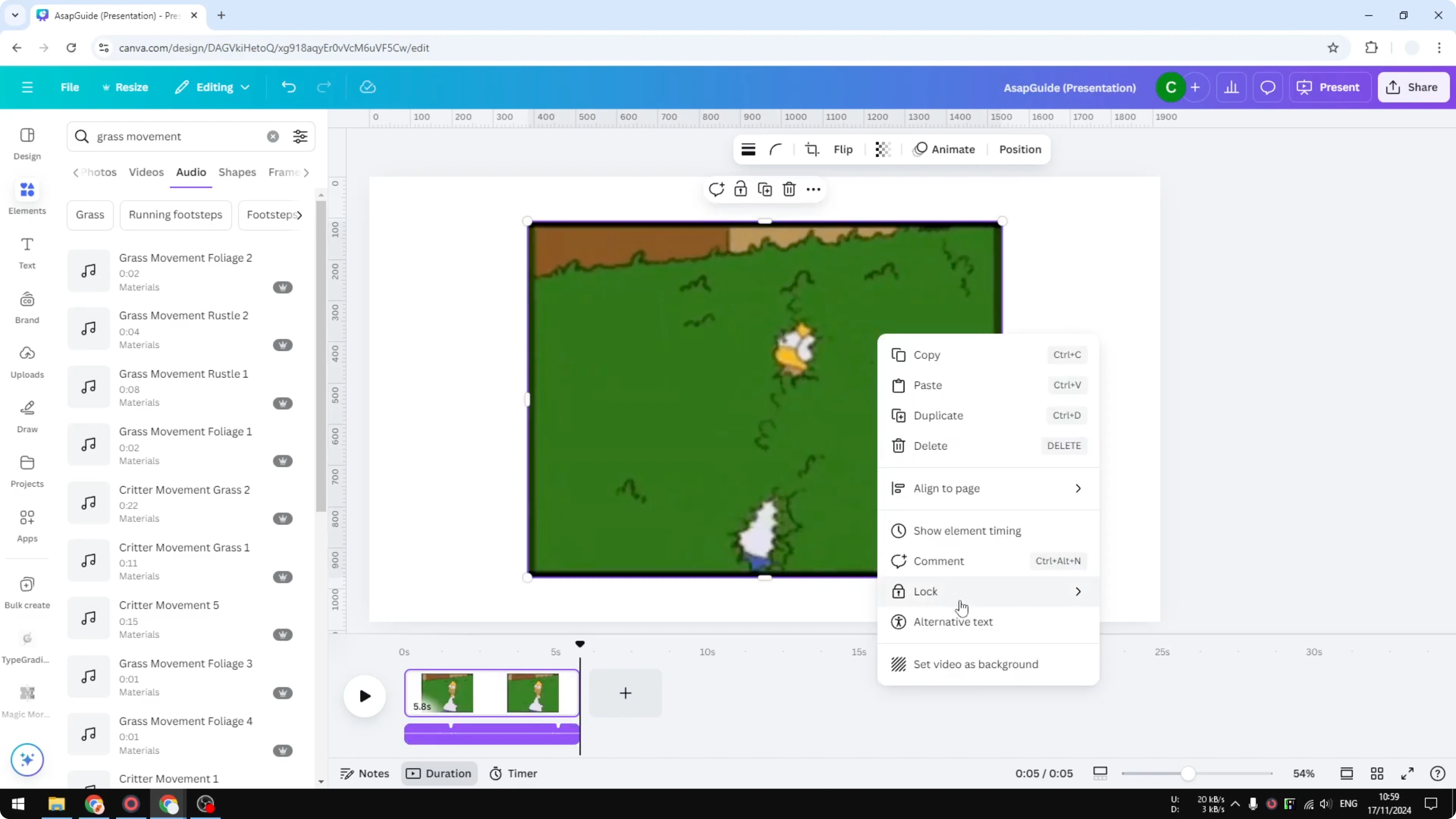Viewport: 1456px width, 819px height.
Task: Open the Projects panel
Action: pos(27,471)
